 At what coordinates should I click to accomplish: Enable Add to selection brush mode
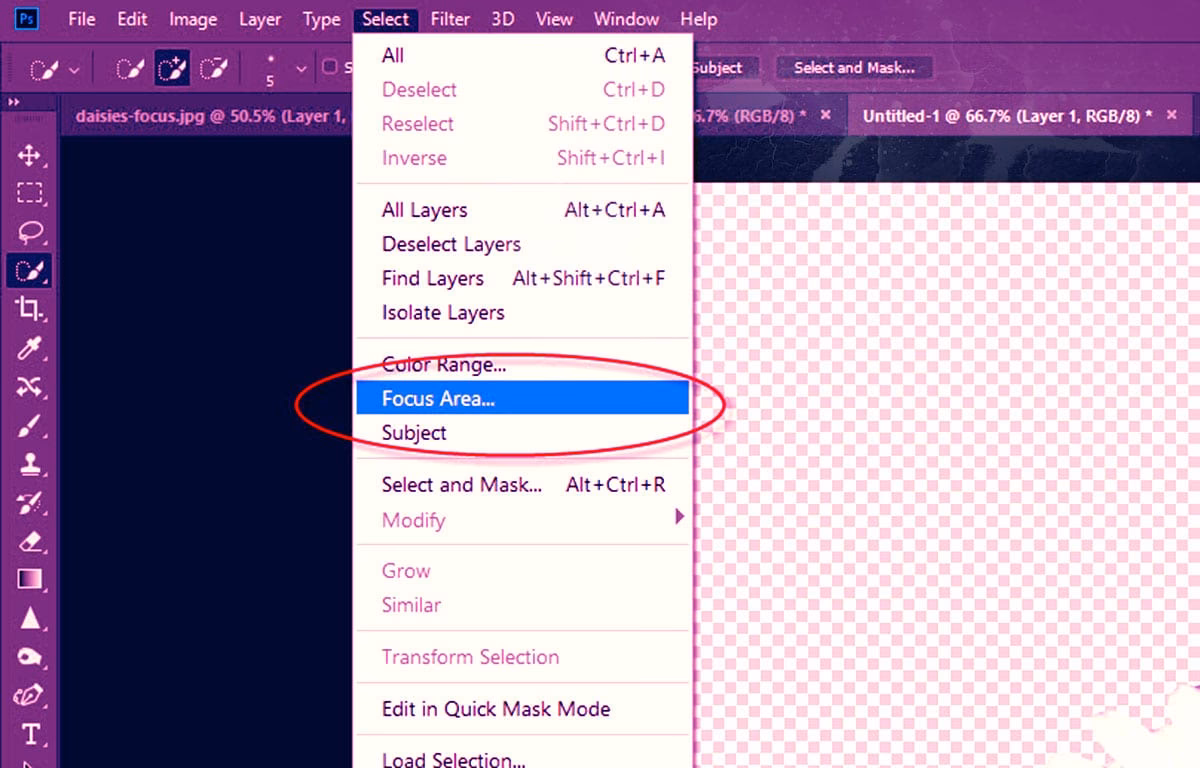(172, 70)
